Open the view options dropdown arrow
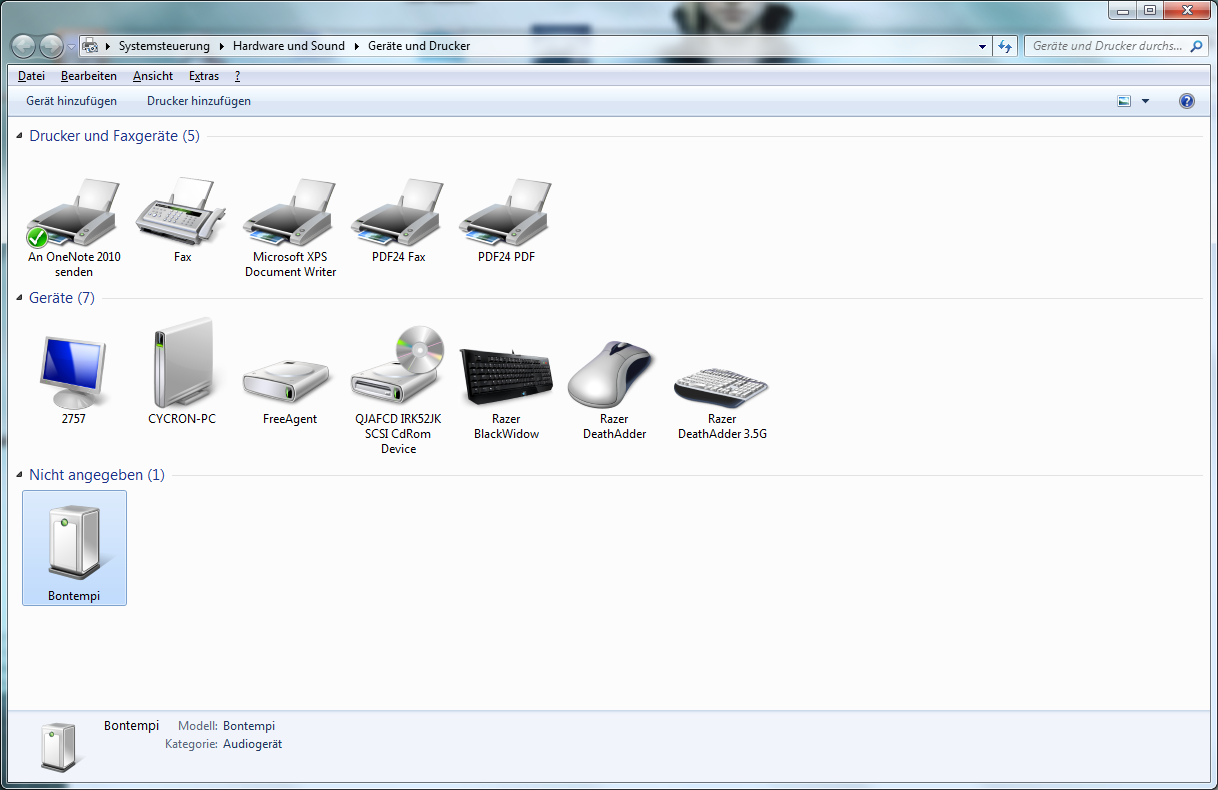The width and height of the screenshot is (1218, 790). (x=1145, y=101)
